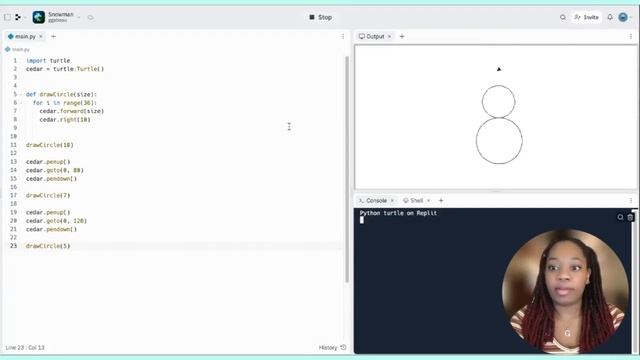Open the search magnifier in header
The width and height of the screenshot is (640, 360).
pyautogui.click(x=563, y=17)
